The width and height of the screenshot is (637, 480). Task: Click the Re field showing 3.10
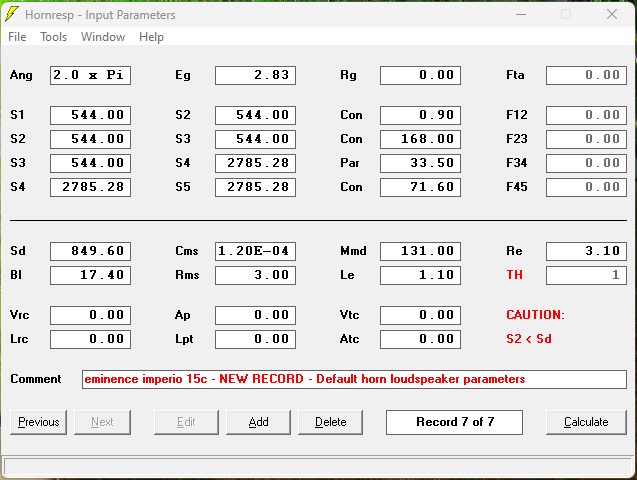[586, 251]
